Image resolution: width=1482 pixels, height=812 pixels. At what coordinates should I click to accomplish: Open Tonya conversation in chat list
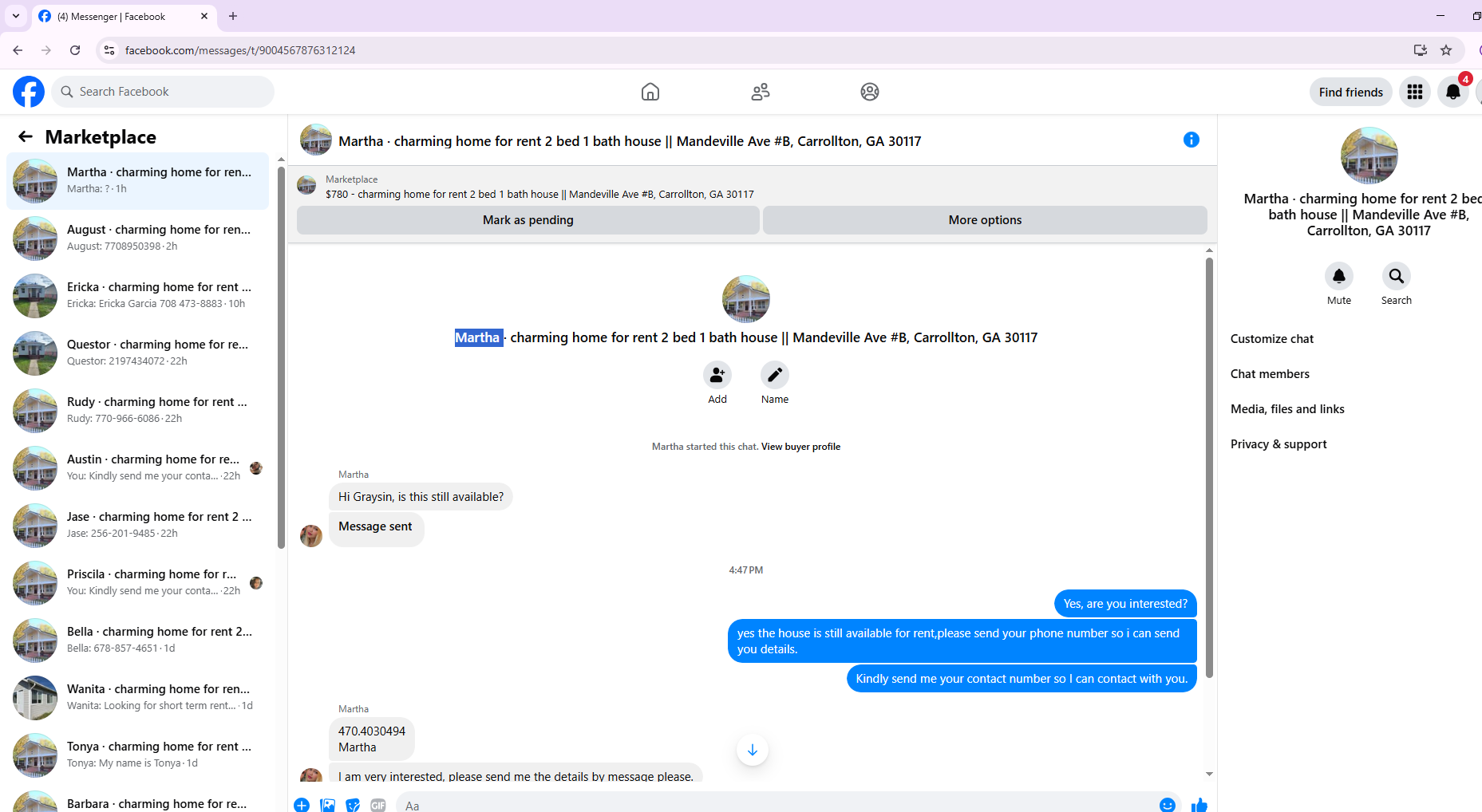[x=138, y=755]
